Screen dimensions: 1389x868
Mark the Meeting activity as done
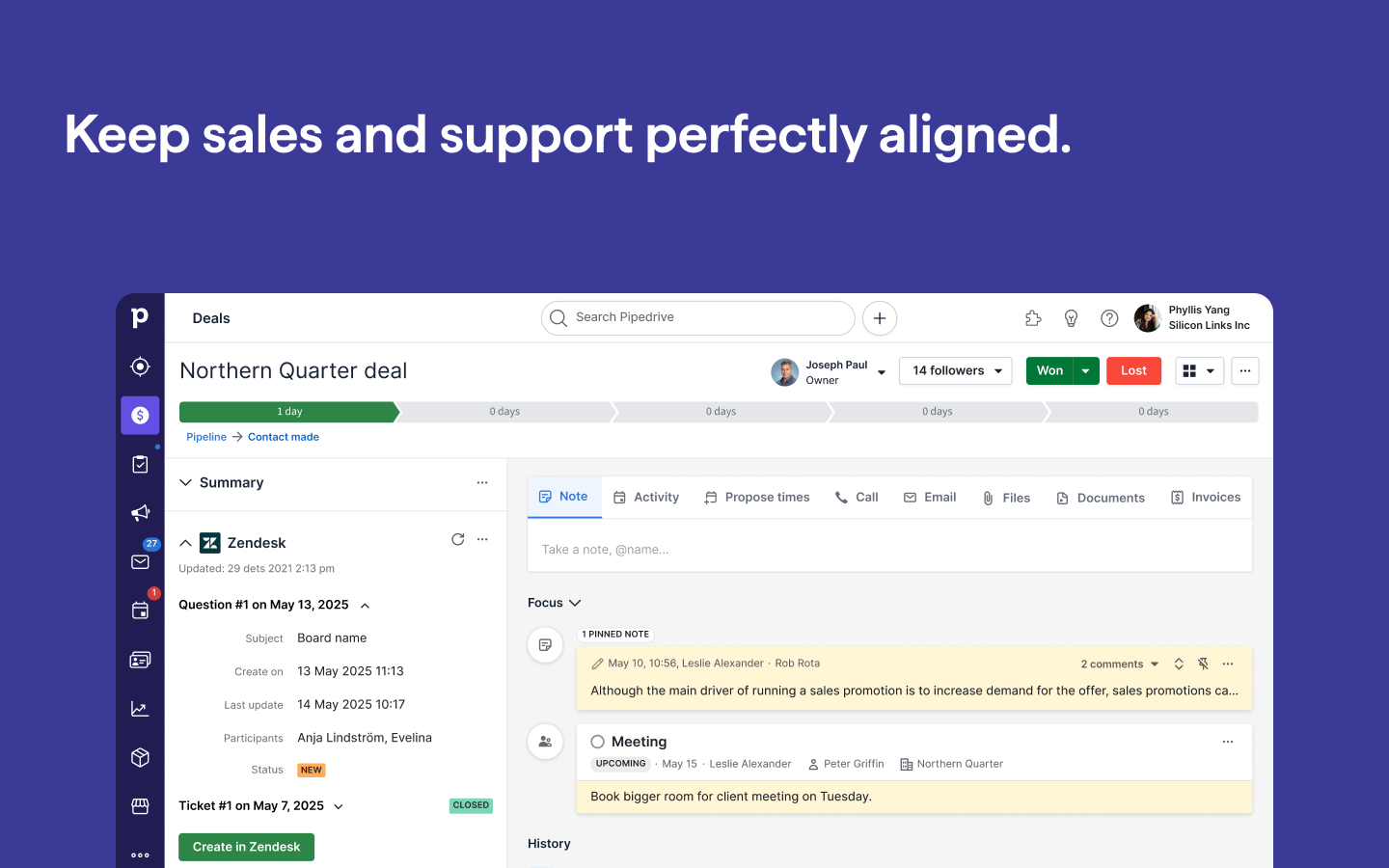point(598,742)
